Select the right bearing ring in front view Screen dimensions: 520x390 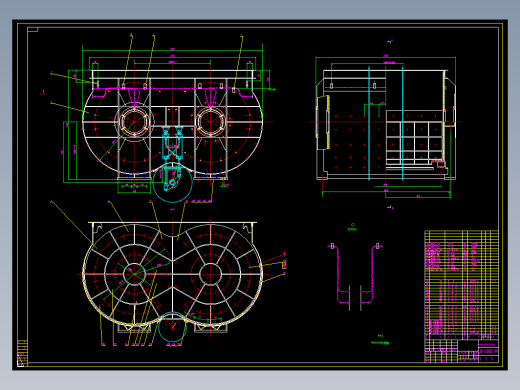click(210, 122)
